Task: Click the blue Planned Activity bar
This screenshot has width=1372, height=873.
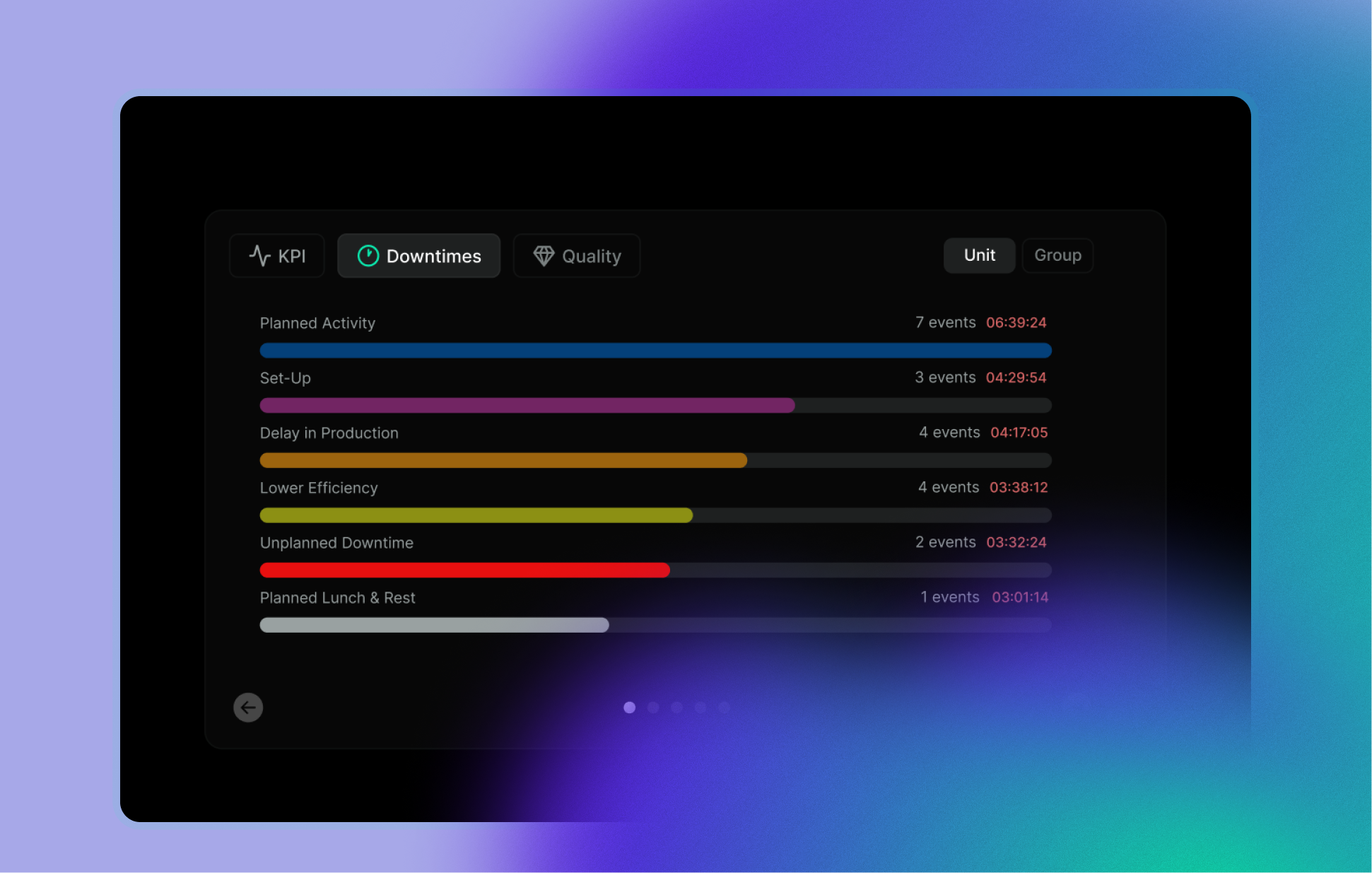Action: click(x=655, y=351)
